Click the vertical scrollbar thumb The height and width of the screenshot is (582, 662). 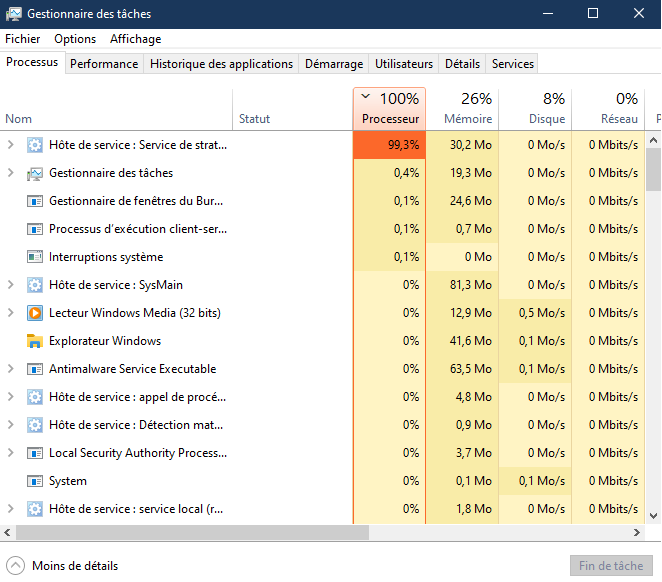pyautogui.click(x=654, y=170)
